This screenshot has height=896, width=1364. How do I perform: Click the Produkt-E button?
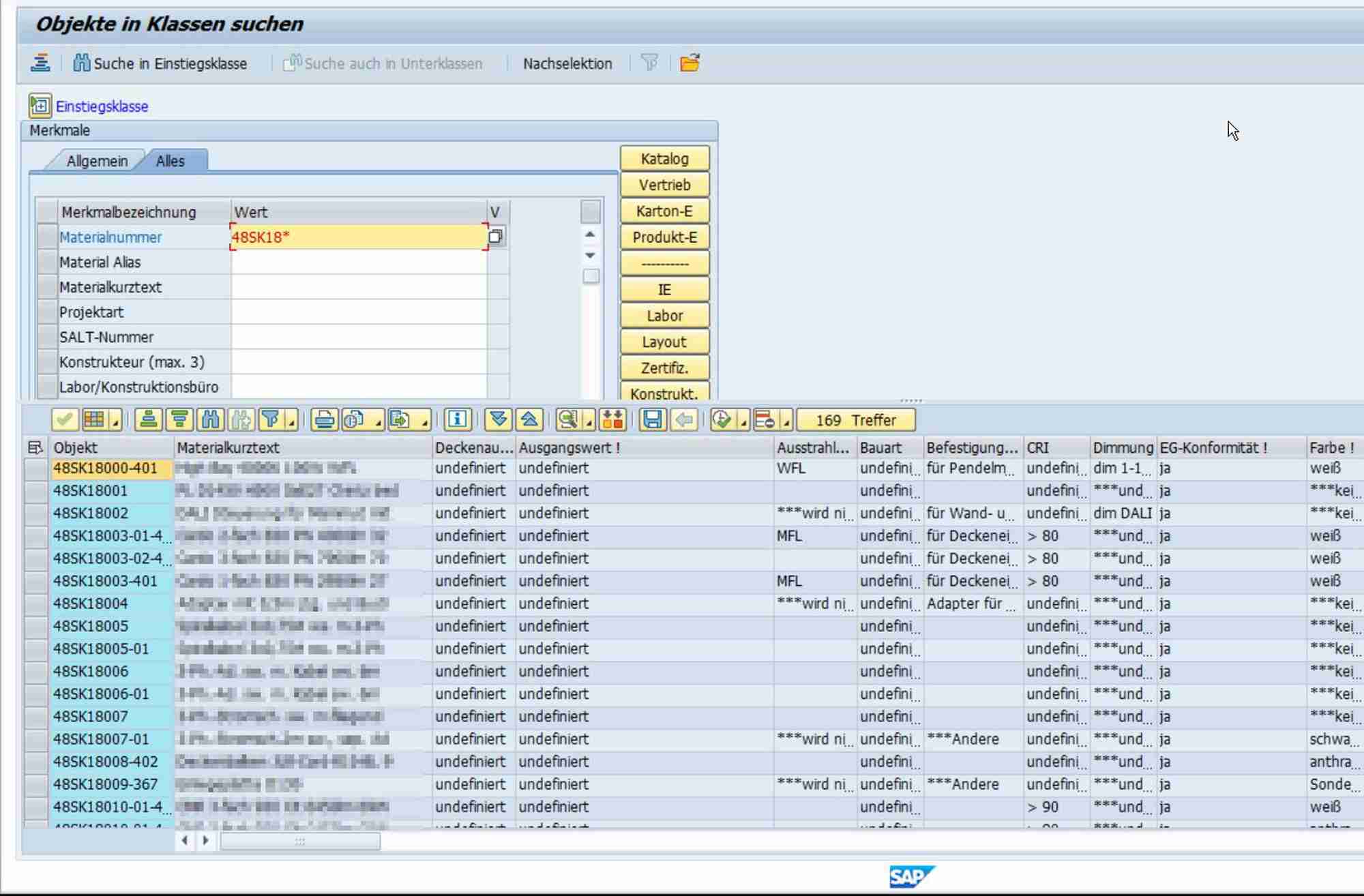(664, 237)
